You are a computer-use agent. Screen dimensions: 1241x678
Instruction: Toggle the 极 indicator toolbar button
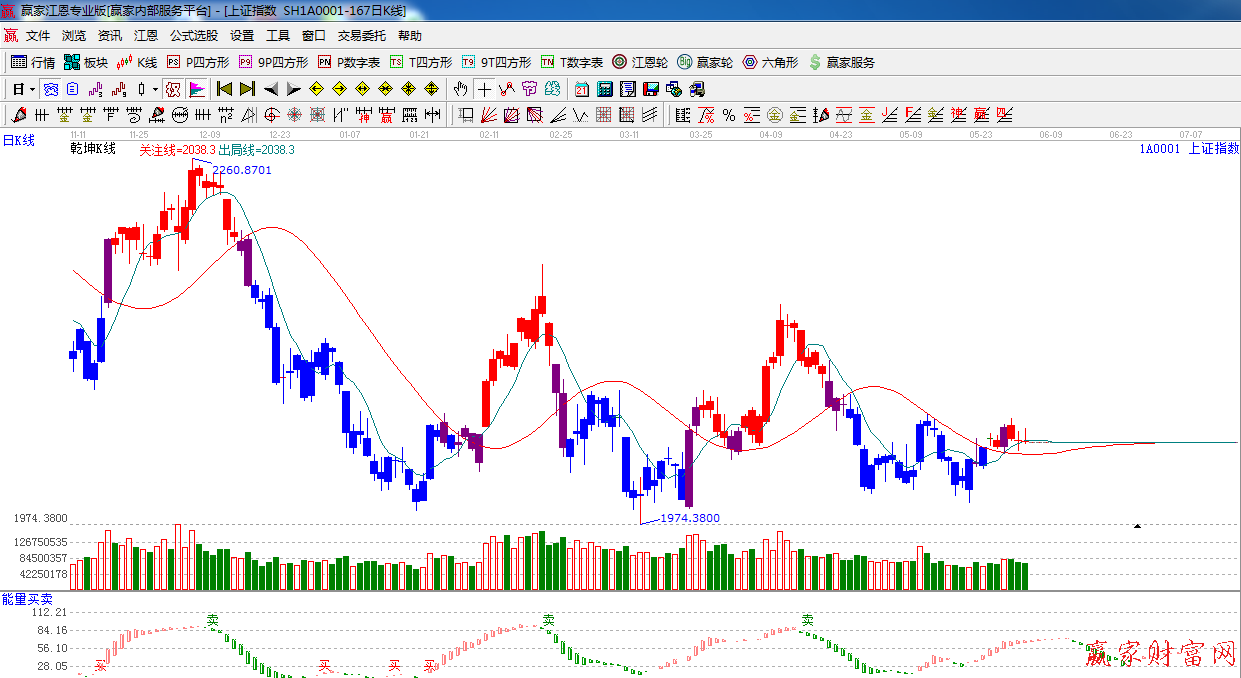[173, 89]
